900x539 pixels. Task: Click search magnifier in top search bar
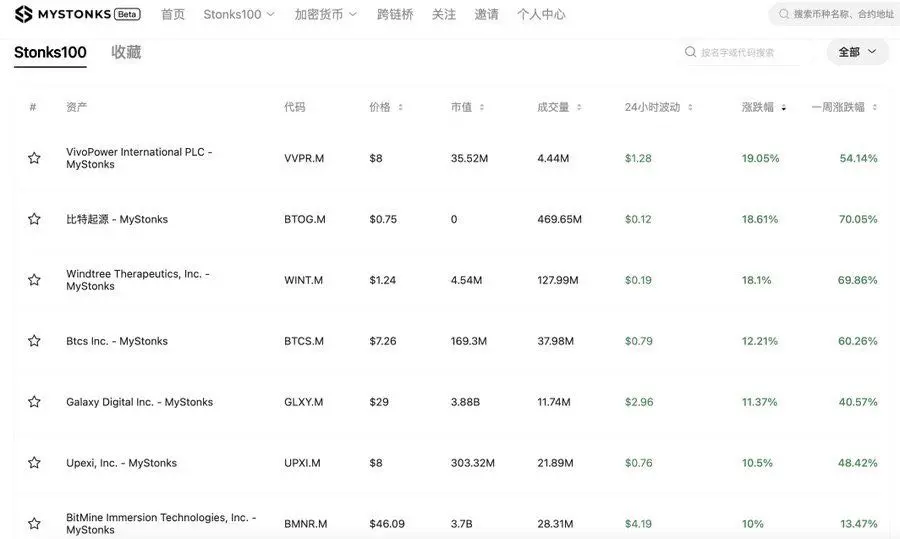(x=783, y=14)
